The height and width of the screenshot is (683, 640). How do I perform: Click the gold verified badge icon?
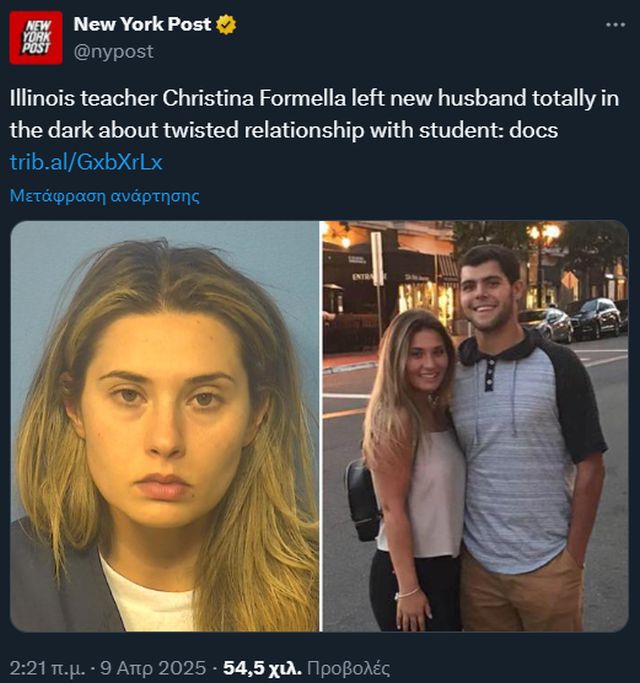(x=226, y=25)
